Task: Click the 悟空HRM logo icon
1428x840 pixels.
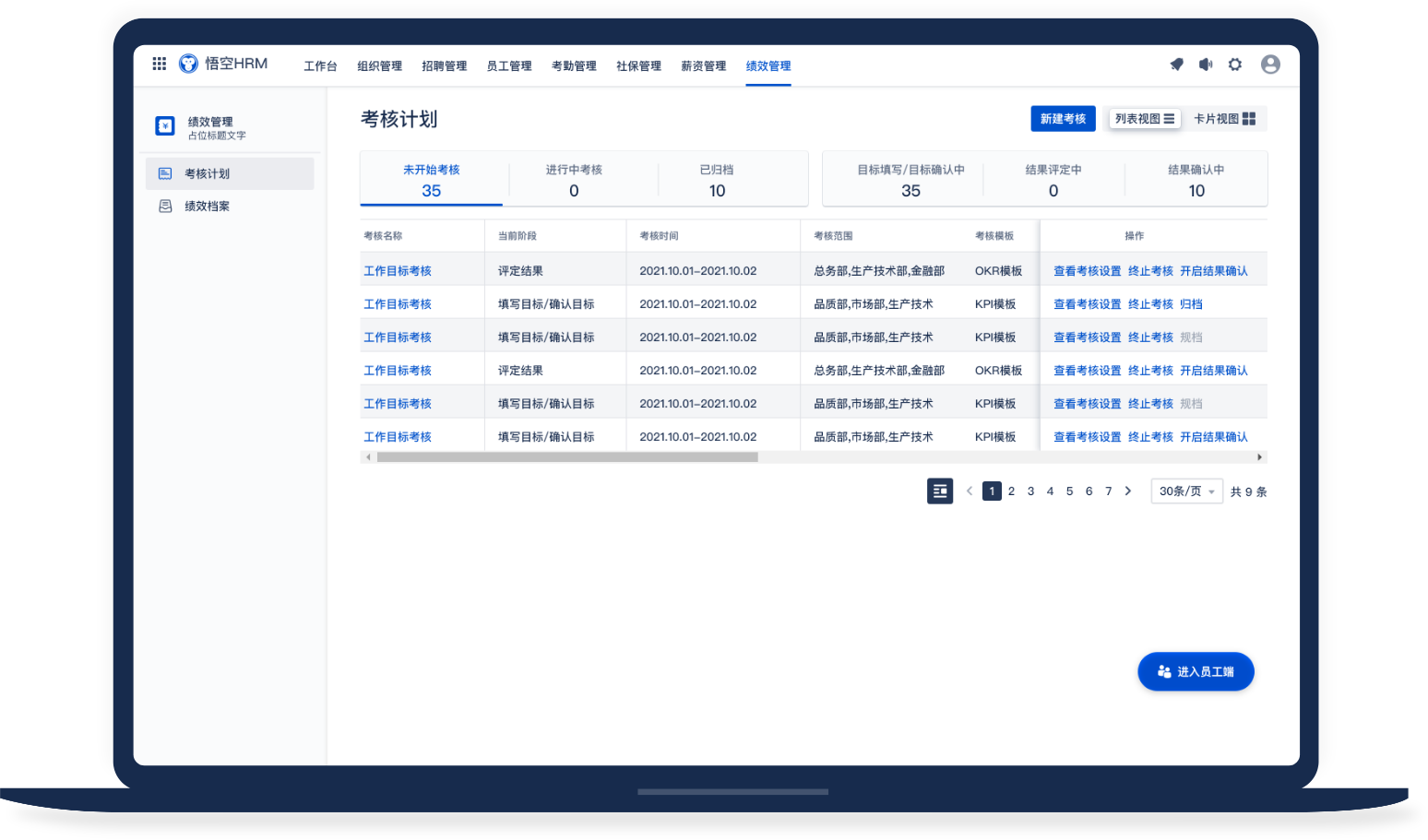Action: [x=188, y=64]
